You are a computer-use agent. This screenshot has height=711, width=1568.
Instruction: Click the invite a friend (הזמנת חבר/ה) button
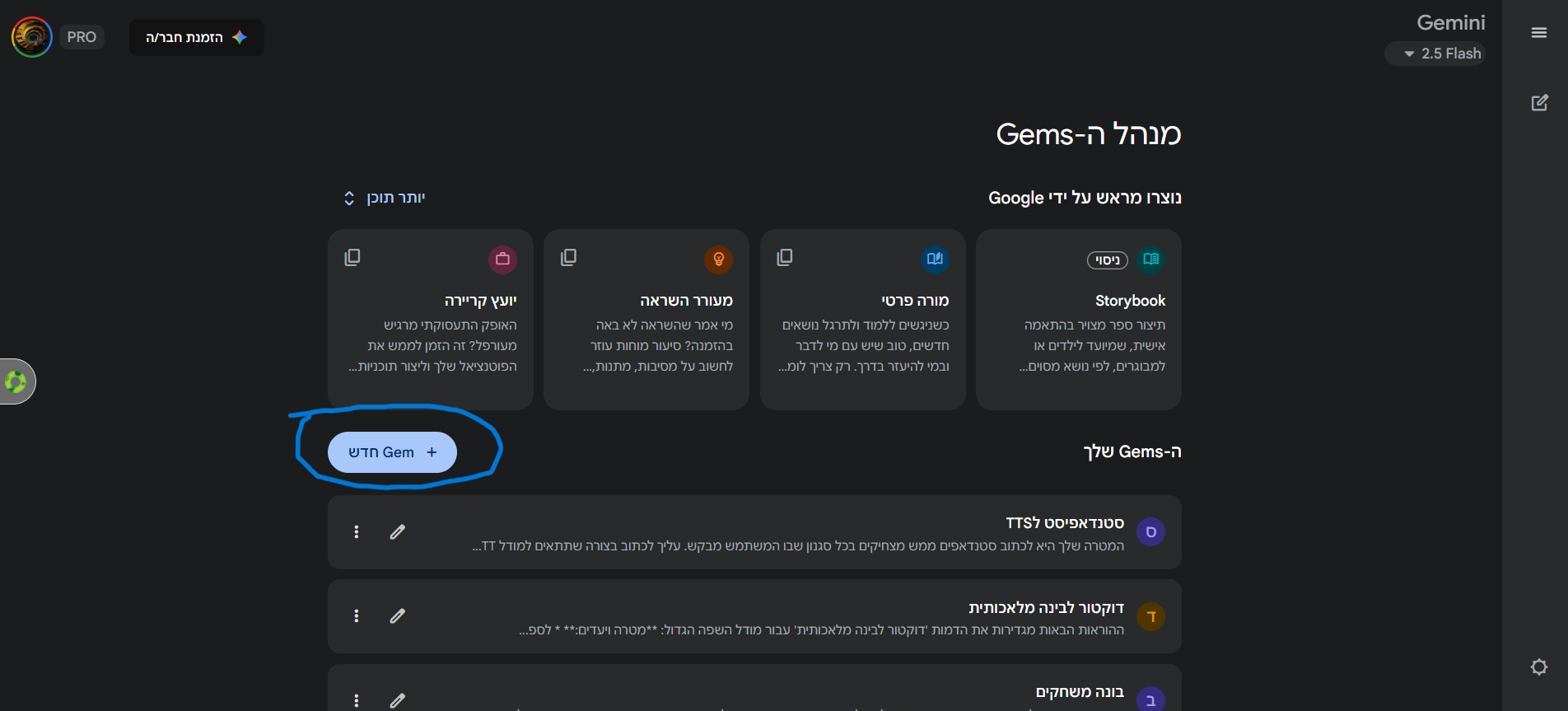196,38
